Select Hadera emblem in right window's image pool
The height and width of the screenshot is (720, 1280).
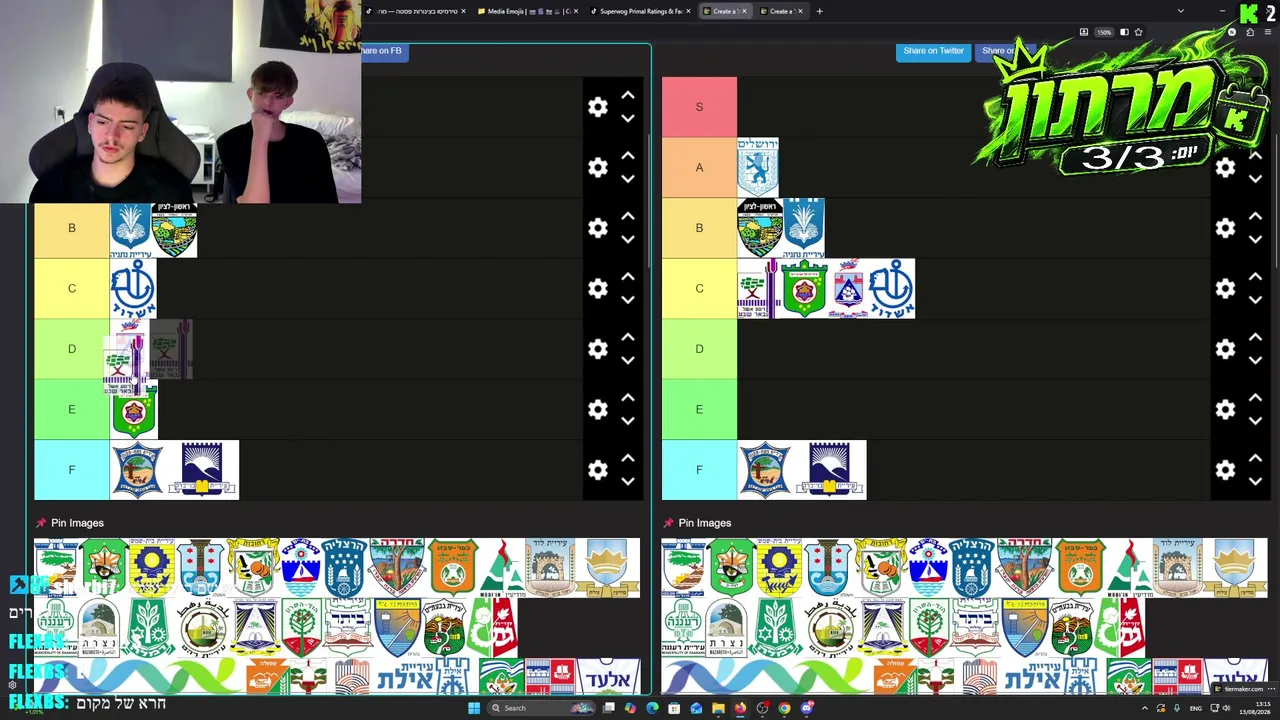1024,567
